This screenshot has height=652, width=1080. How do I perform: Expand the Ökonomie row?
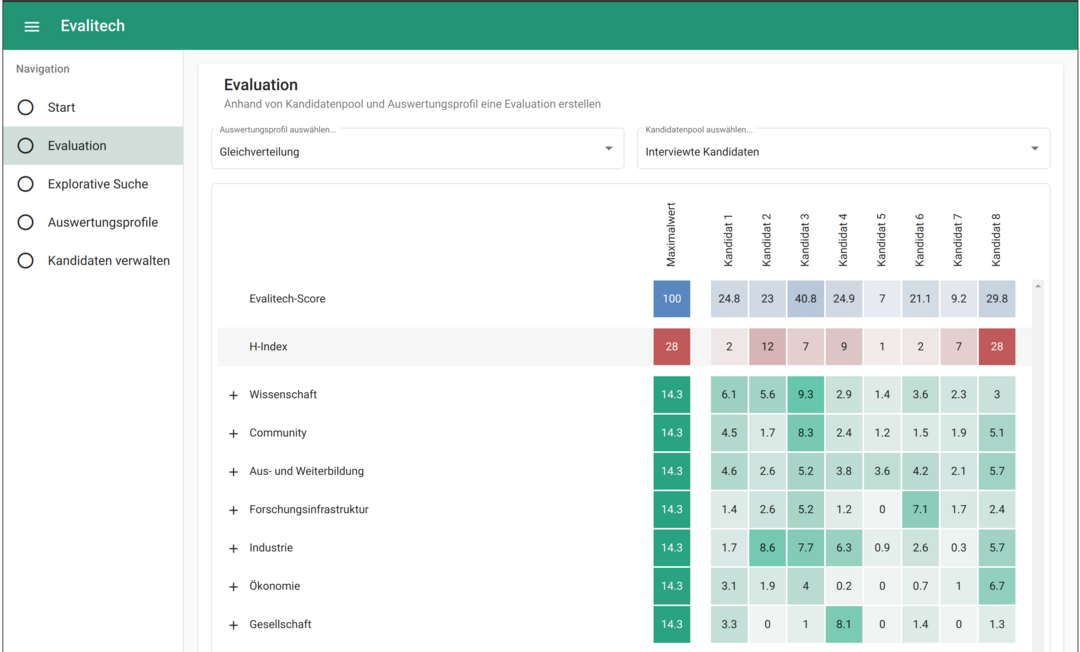(233, 587)
